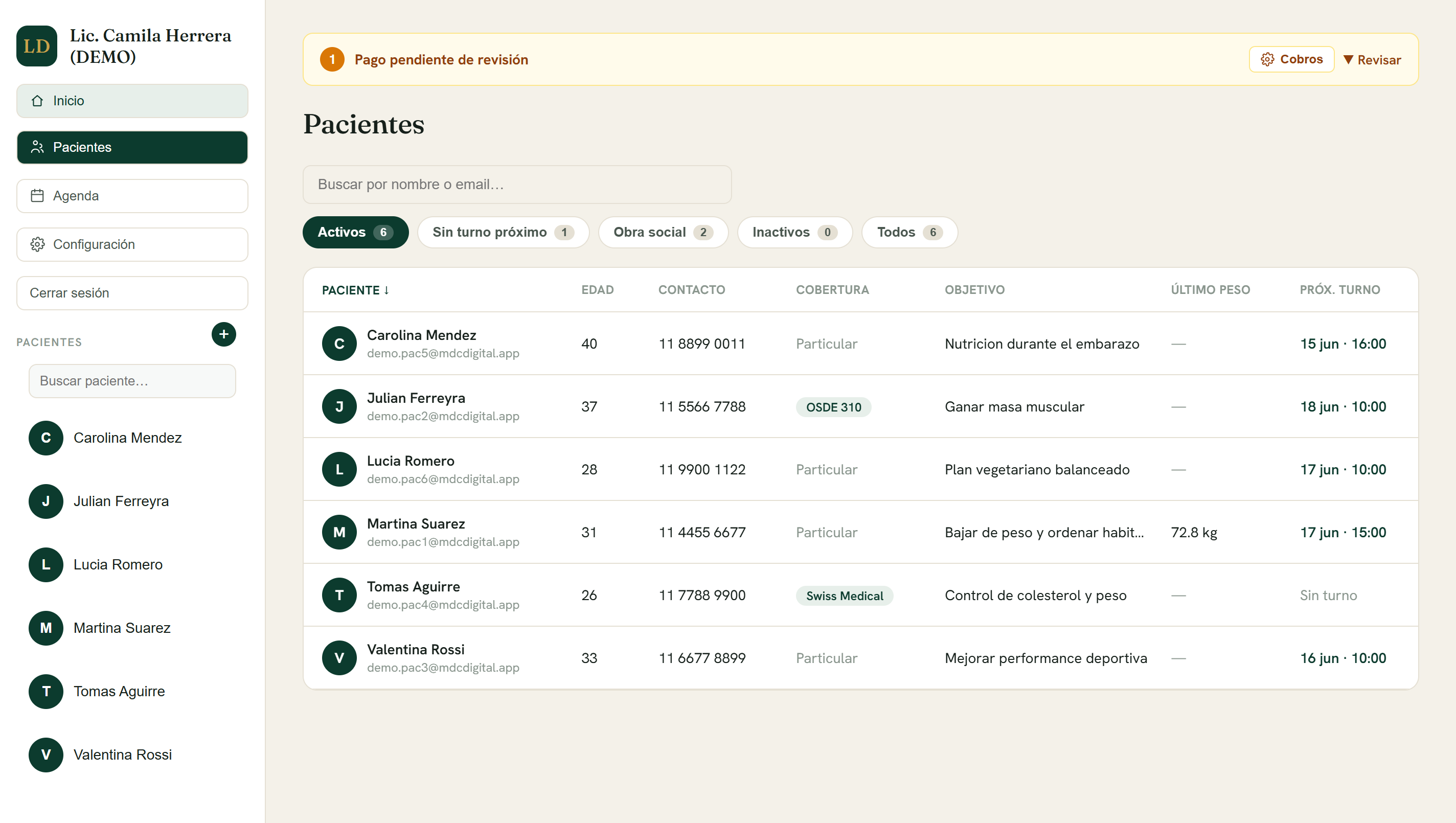Click the calendar icon beside Agenda
The image size is (1456, 823).
37,196
